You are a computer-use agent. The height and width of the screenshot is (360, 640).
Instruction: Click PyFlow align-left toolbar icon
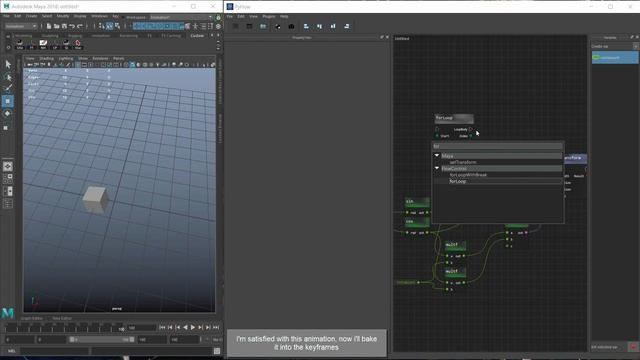(x=306, y=26)
